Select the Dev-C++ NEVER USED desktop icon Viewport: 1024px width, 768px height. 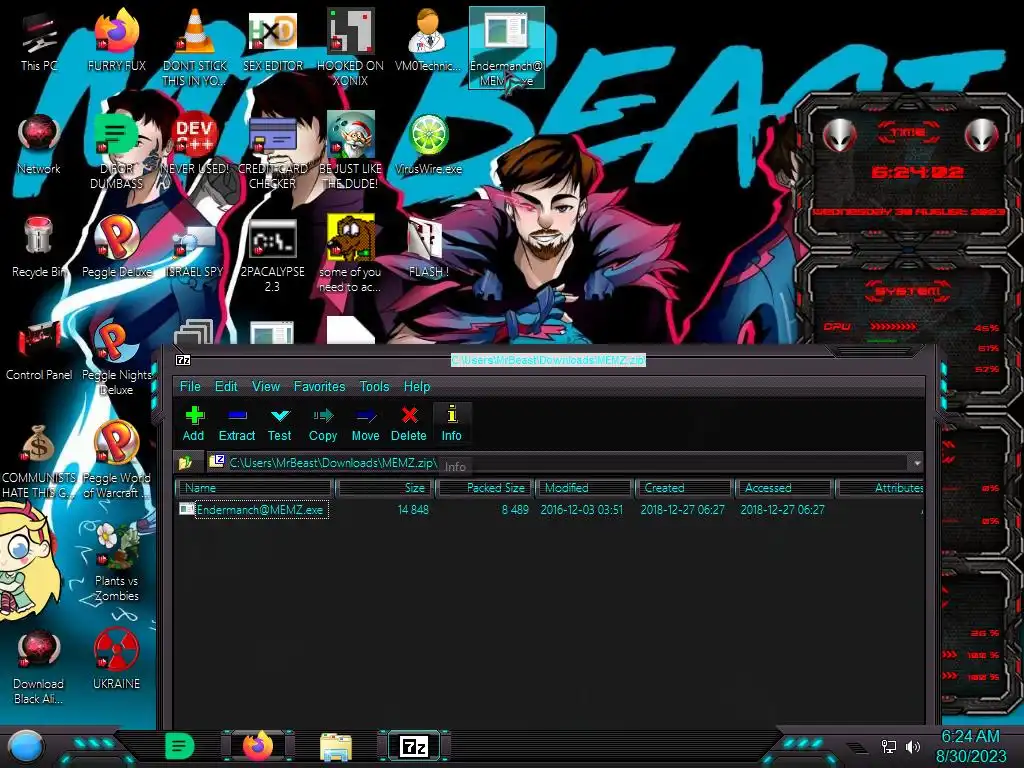195,144
